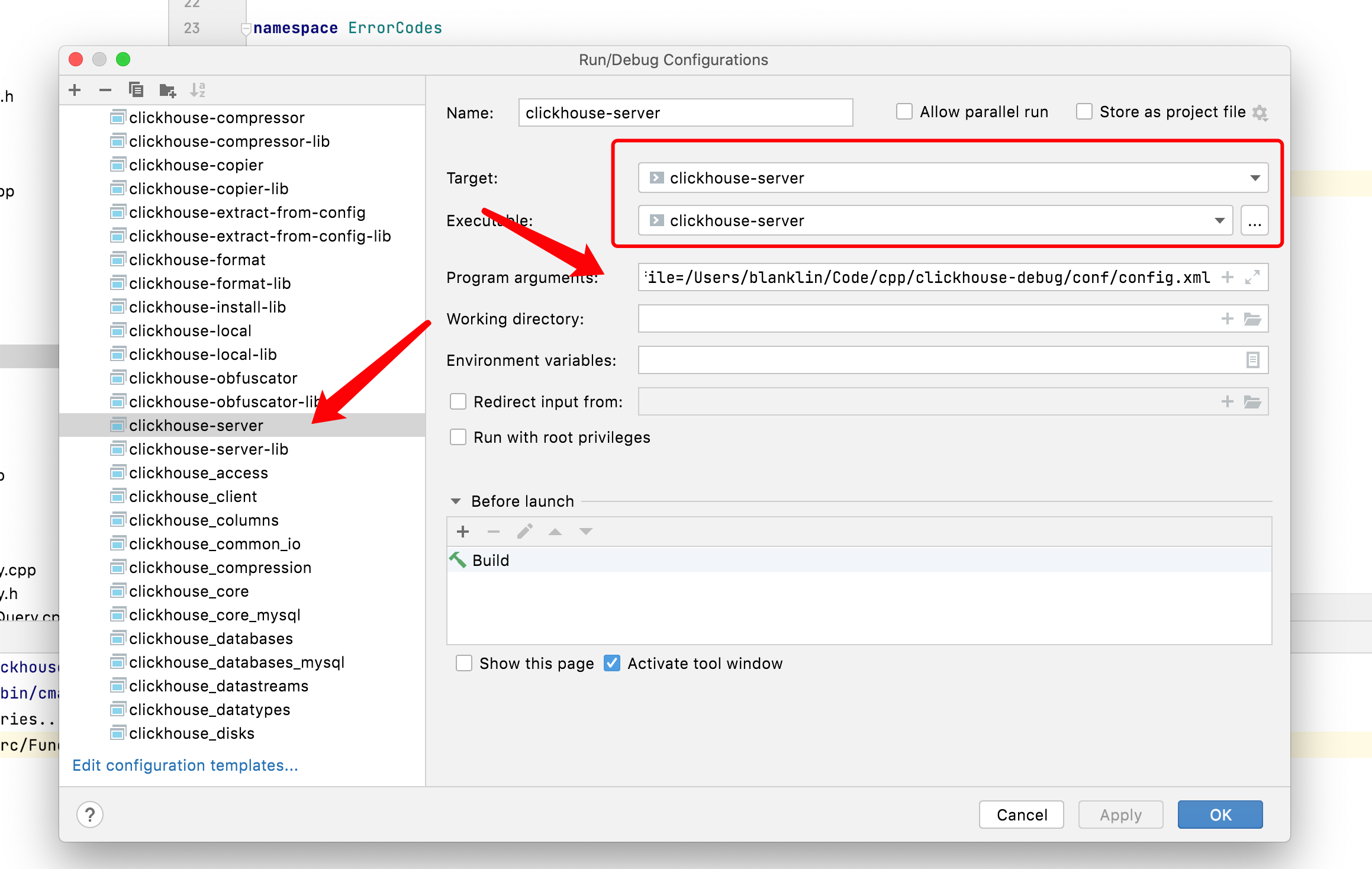Enable Allow parallel run
The image size is (1372, 869).
pyautogui.click(x=904, y=112)
